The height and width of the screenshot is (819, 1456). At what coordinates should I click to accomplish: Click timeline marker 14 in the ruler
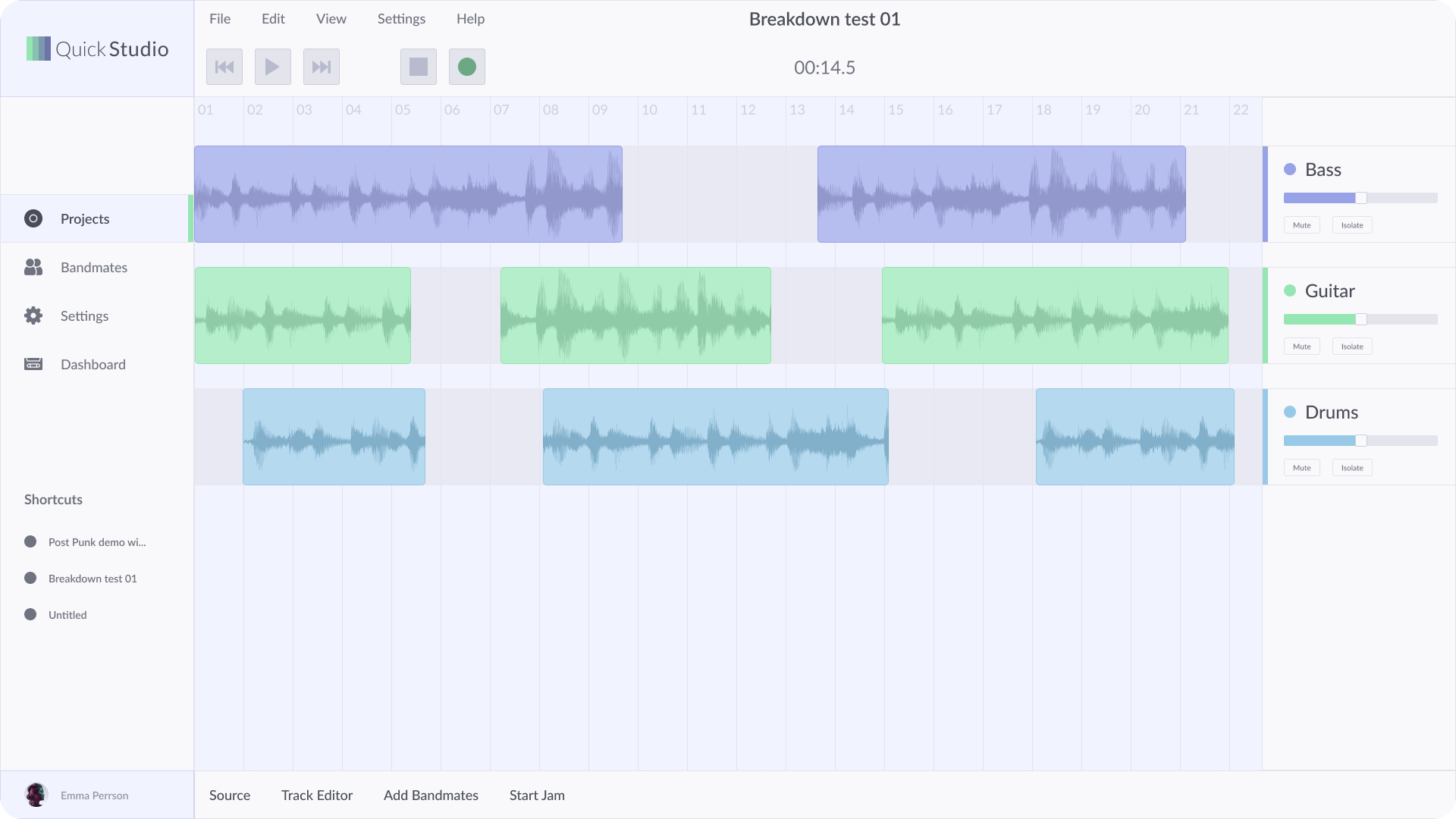[x=846, y=110]
